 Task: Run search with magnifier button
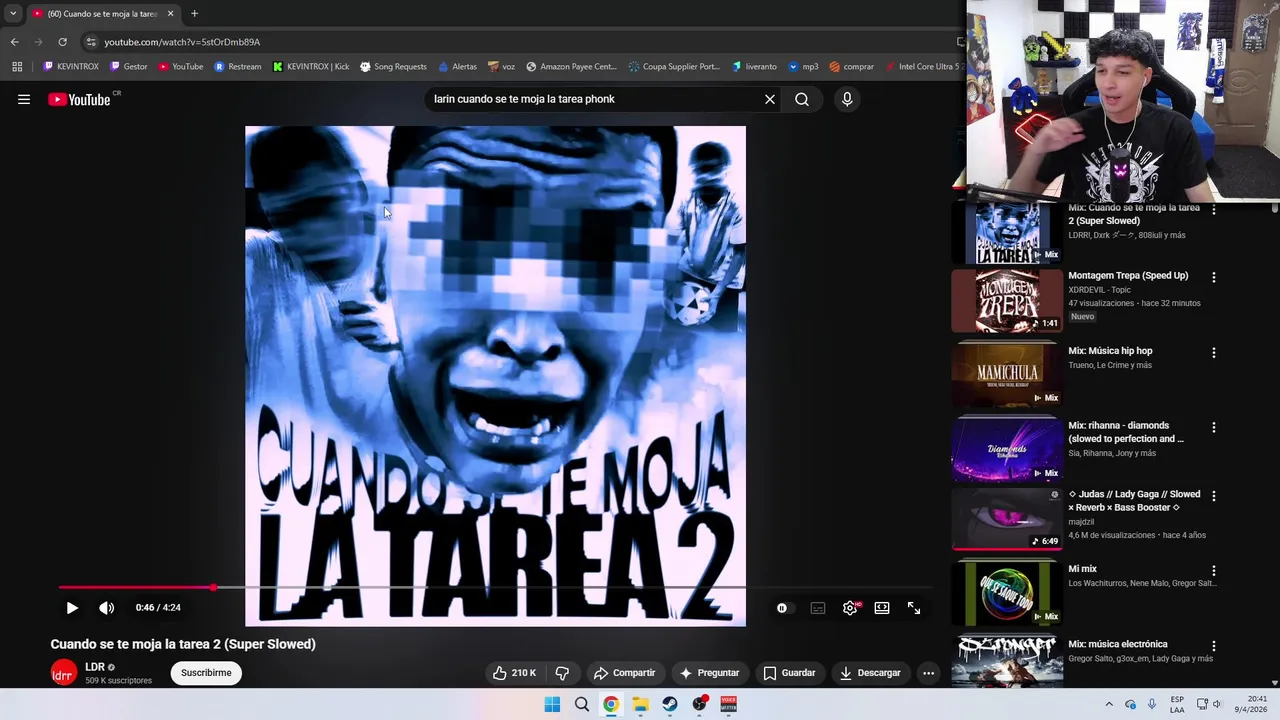(x=802, y=99)
